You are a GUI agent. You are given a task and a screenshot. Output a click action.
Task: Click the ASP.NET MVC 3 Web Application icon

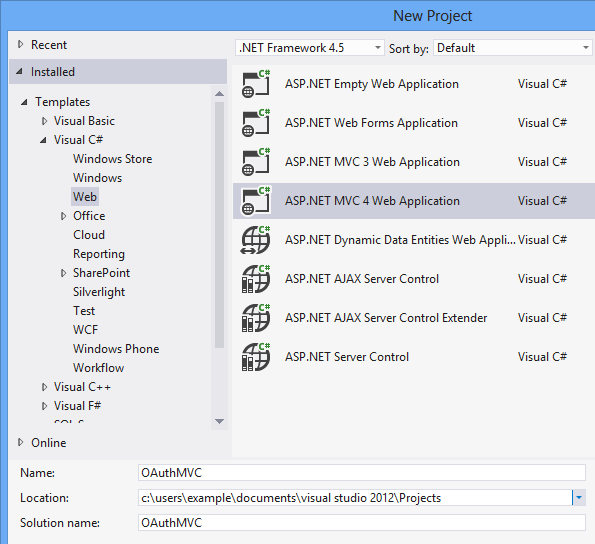click(x=256, y=162)
